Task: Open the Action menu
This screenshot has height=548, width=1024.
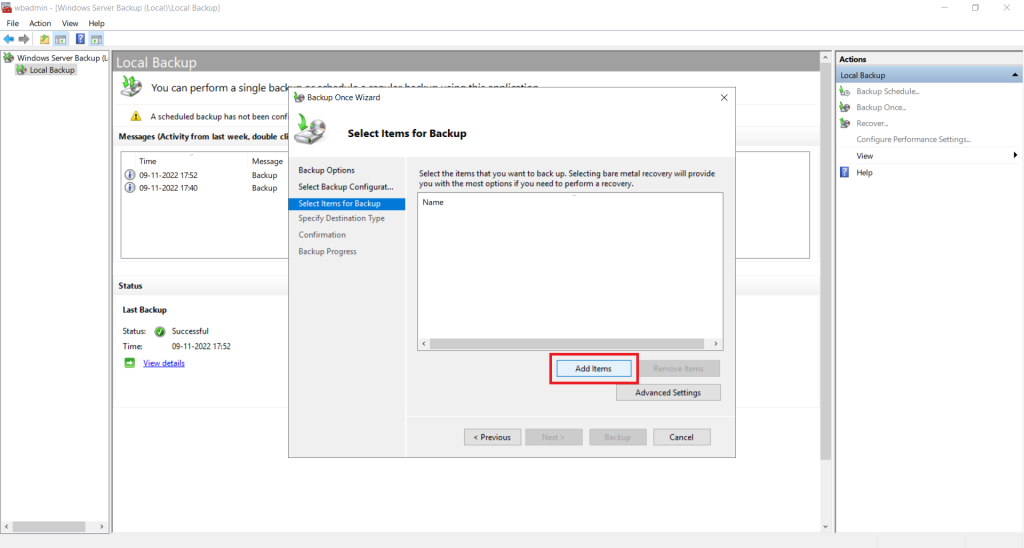Action: 40,24
